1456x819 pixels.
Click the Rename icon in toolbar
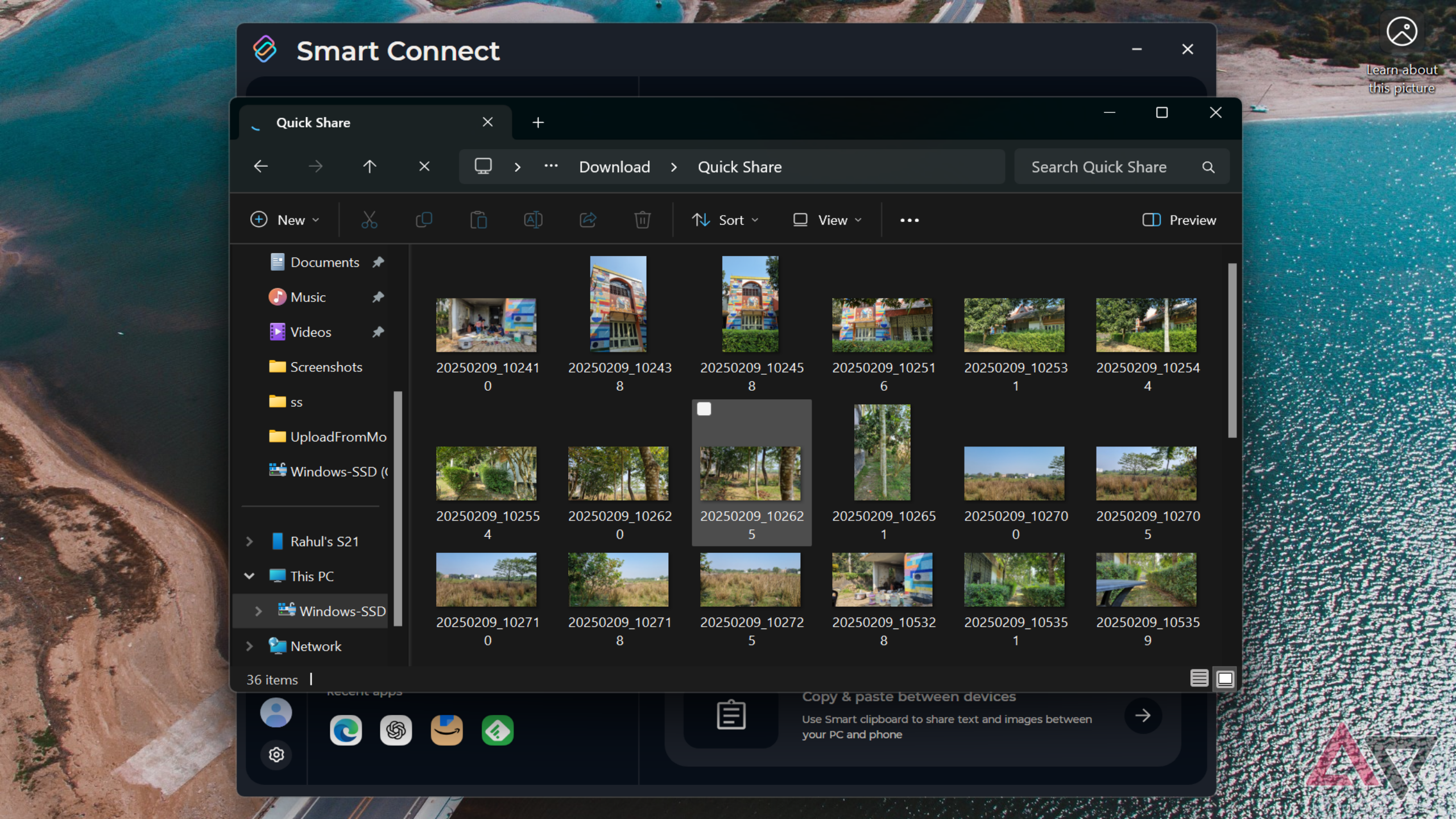[533, 220]
